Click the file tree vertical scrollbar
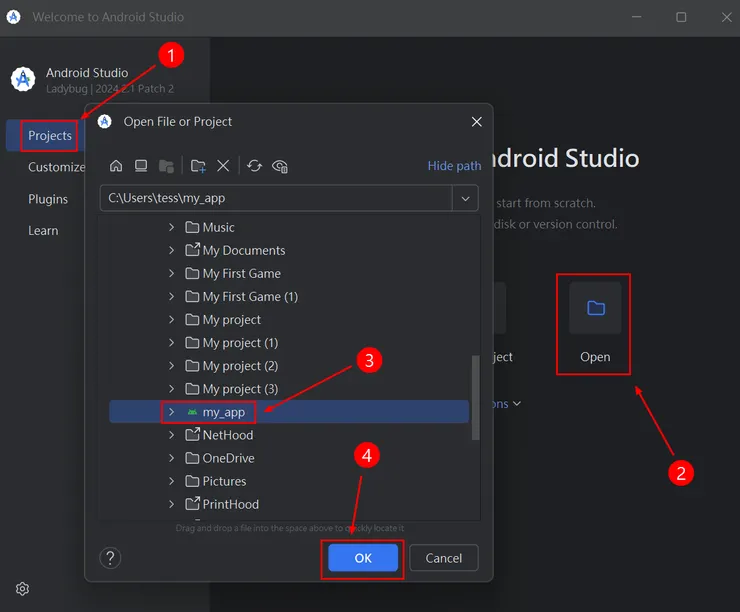Image resolution: width=740 pixels, height=612 pixels. tap(476, 397)
